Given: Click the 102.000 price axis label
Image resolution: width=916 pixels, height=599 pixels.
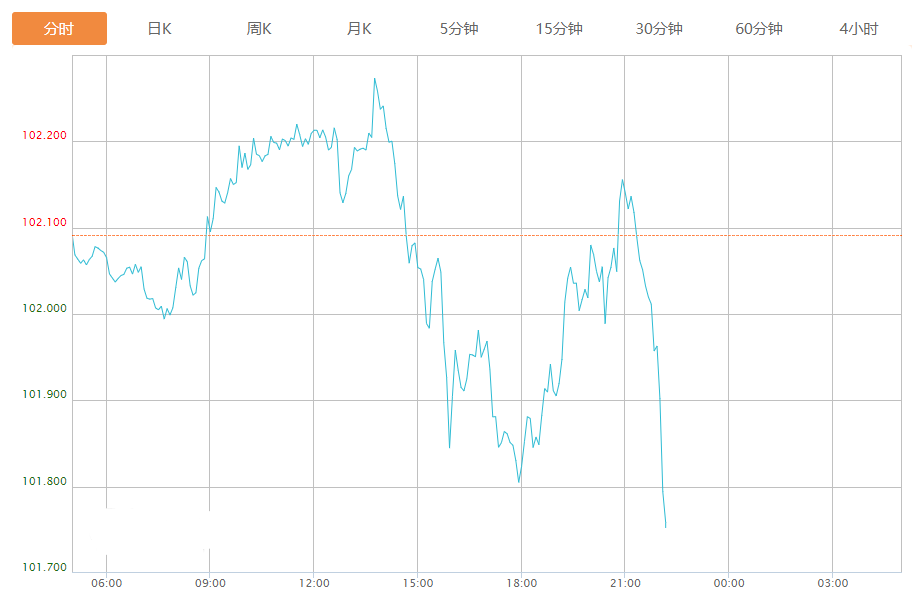Looking at the screenshot, I should tap(44, 309).
